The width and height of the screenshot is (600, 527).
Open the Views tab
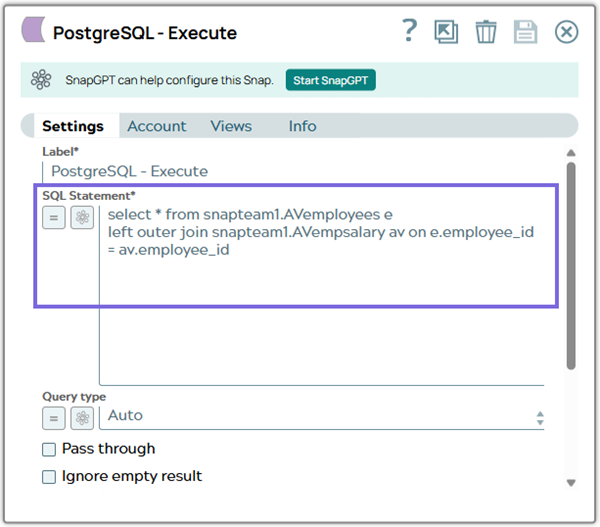coord(231,126)
